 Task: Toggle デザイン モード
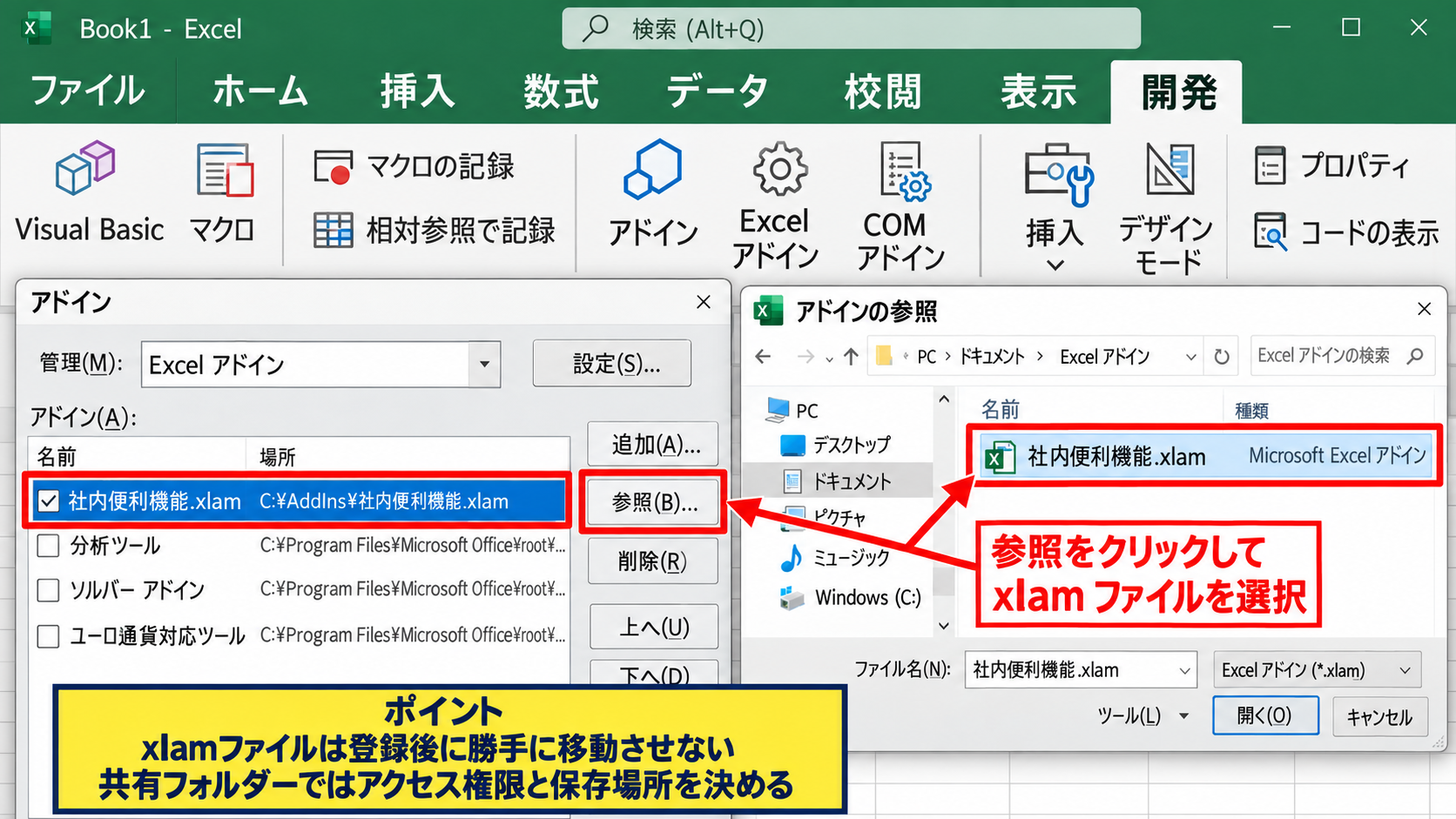[x=1167, y=207]
